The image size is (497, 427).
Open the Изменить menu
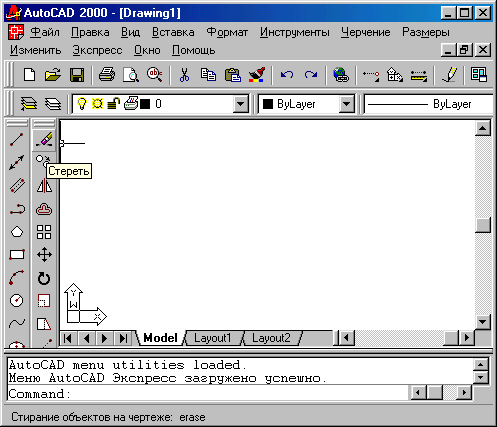[35, 50]
